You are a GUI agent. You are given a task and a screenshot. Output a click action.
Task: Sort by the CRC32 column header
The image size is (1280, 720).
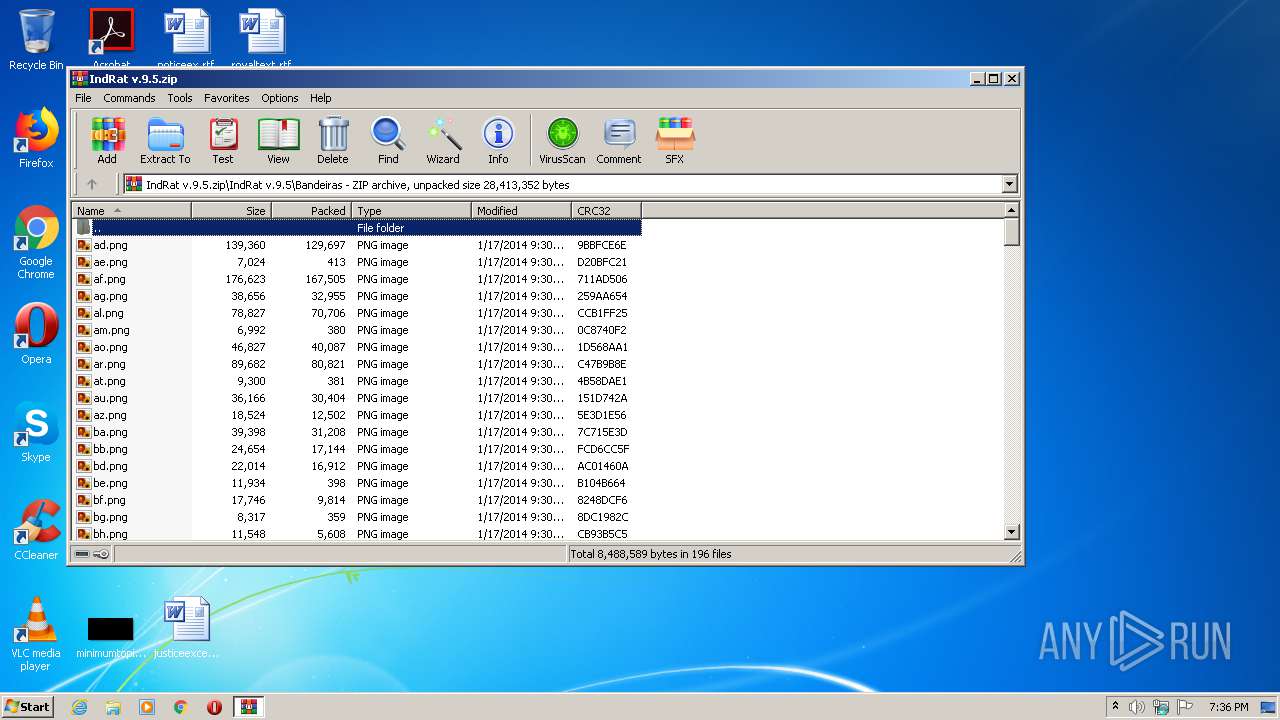(x=606, y=210)
